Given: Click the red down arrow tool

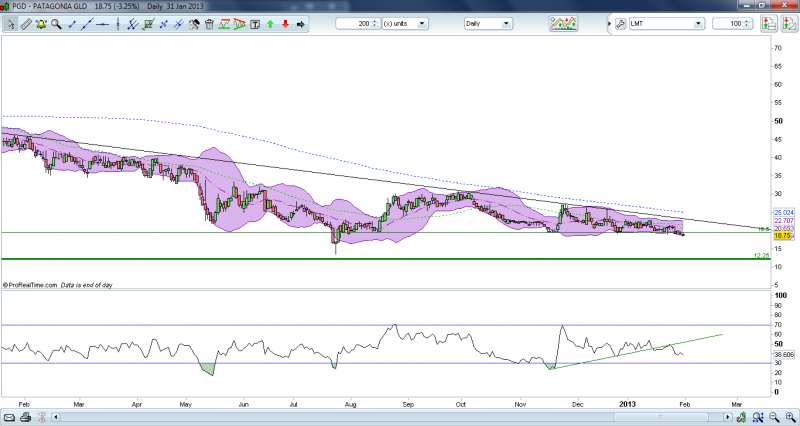Looking at the screenshot, I should point(285,23).
